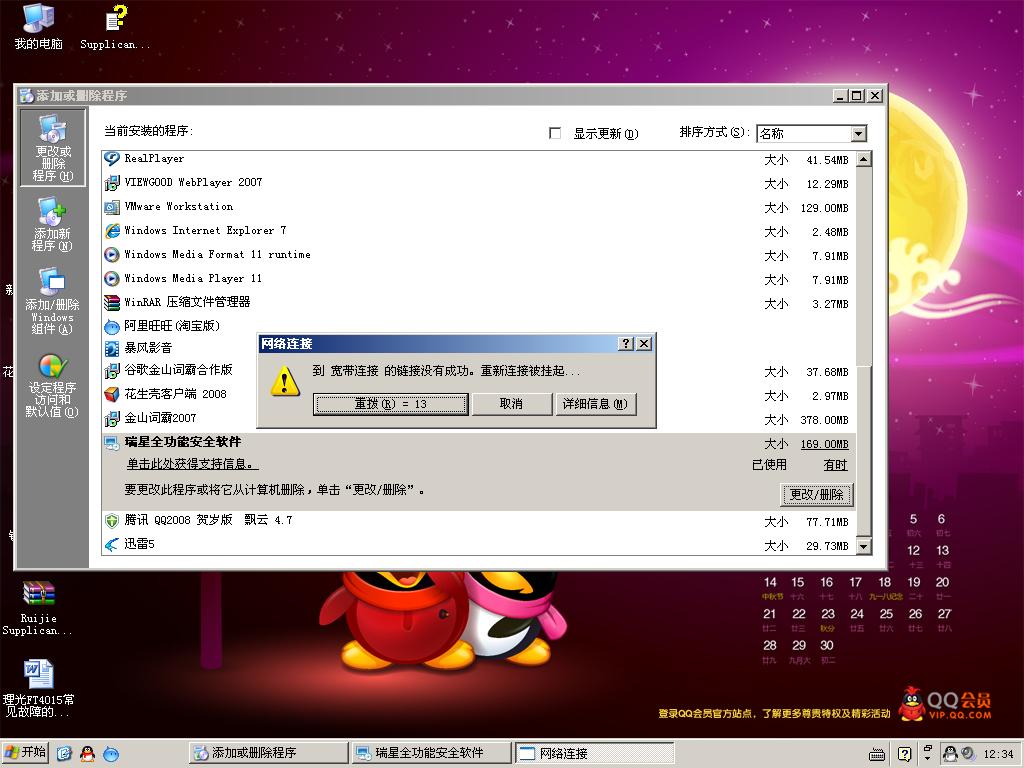Click the Windows Media Format 11 runtime icon
The height and width of the screenshot is (768, 1024).
112,255
